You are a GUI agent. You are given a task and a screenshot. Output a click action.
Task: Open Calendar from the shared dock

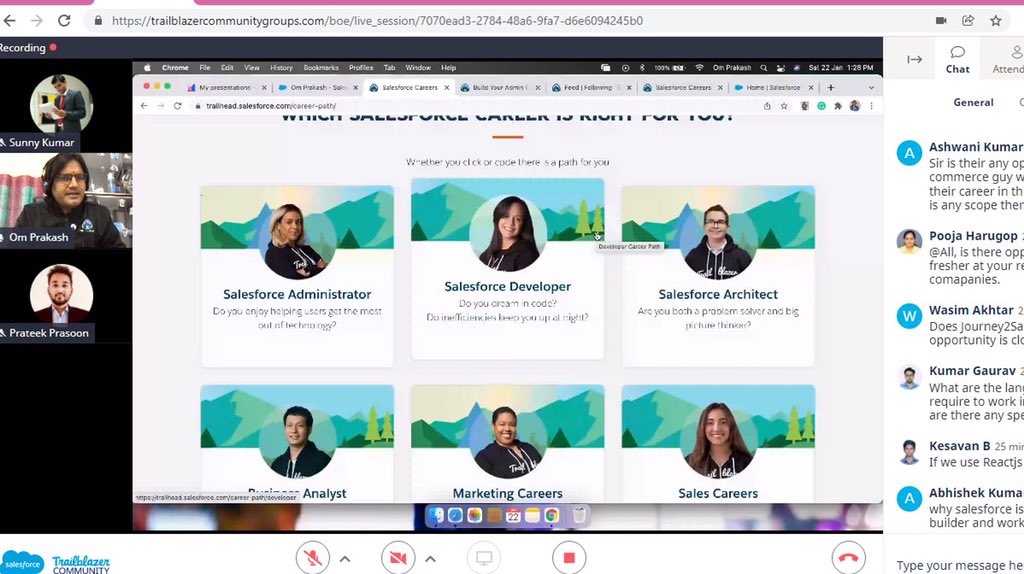click(x=513, y=516)
